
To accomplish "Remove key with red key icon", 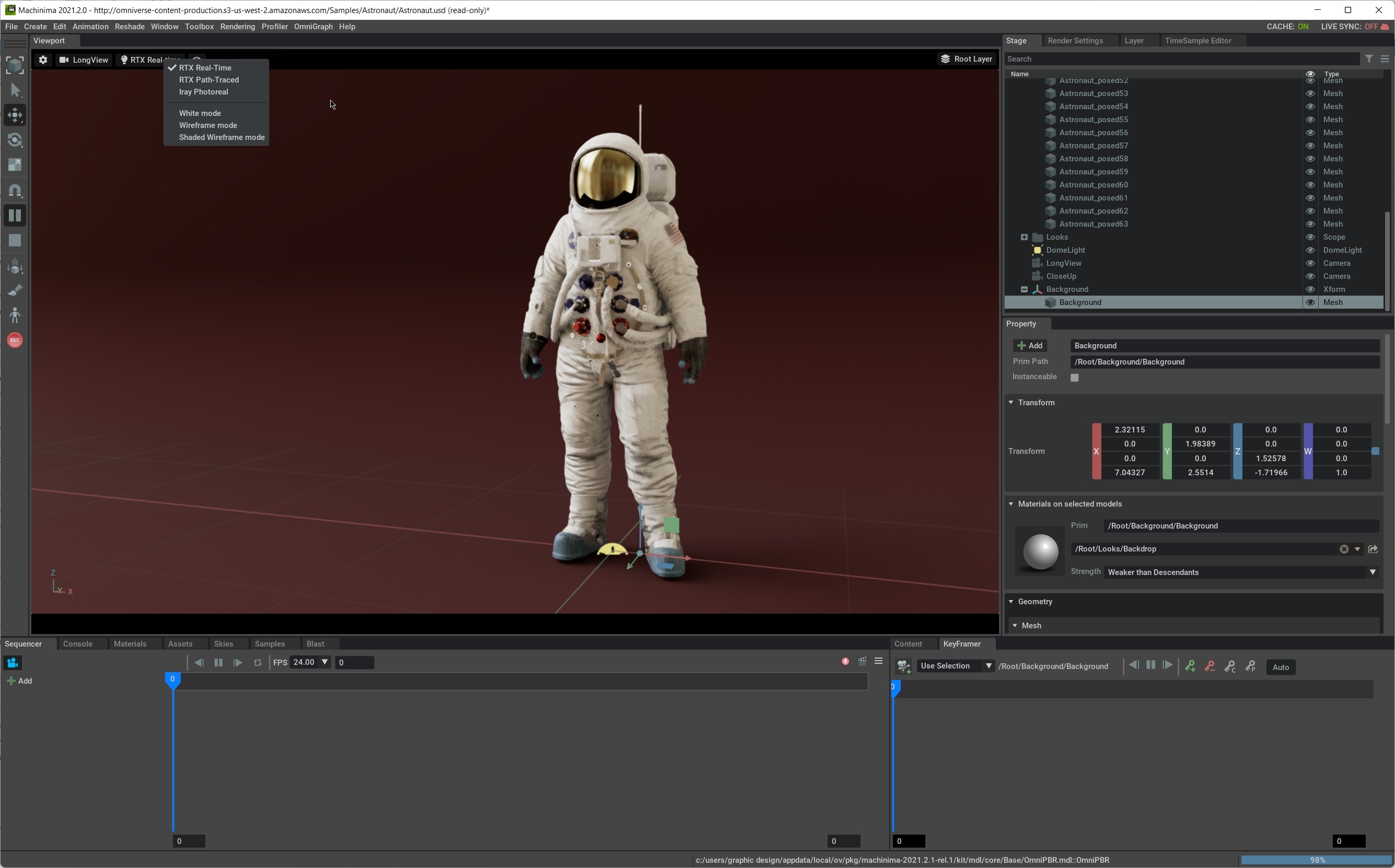I will tap(1210, 666).
